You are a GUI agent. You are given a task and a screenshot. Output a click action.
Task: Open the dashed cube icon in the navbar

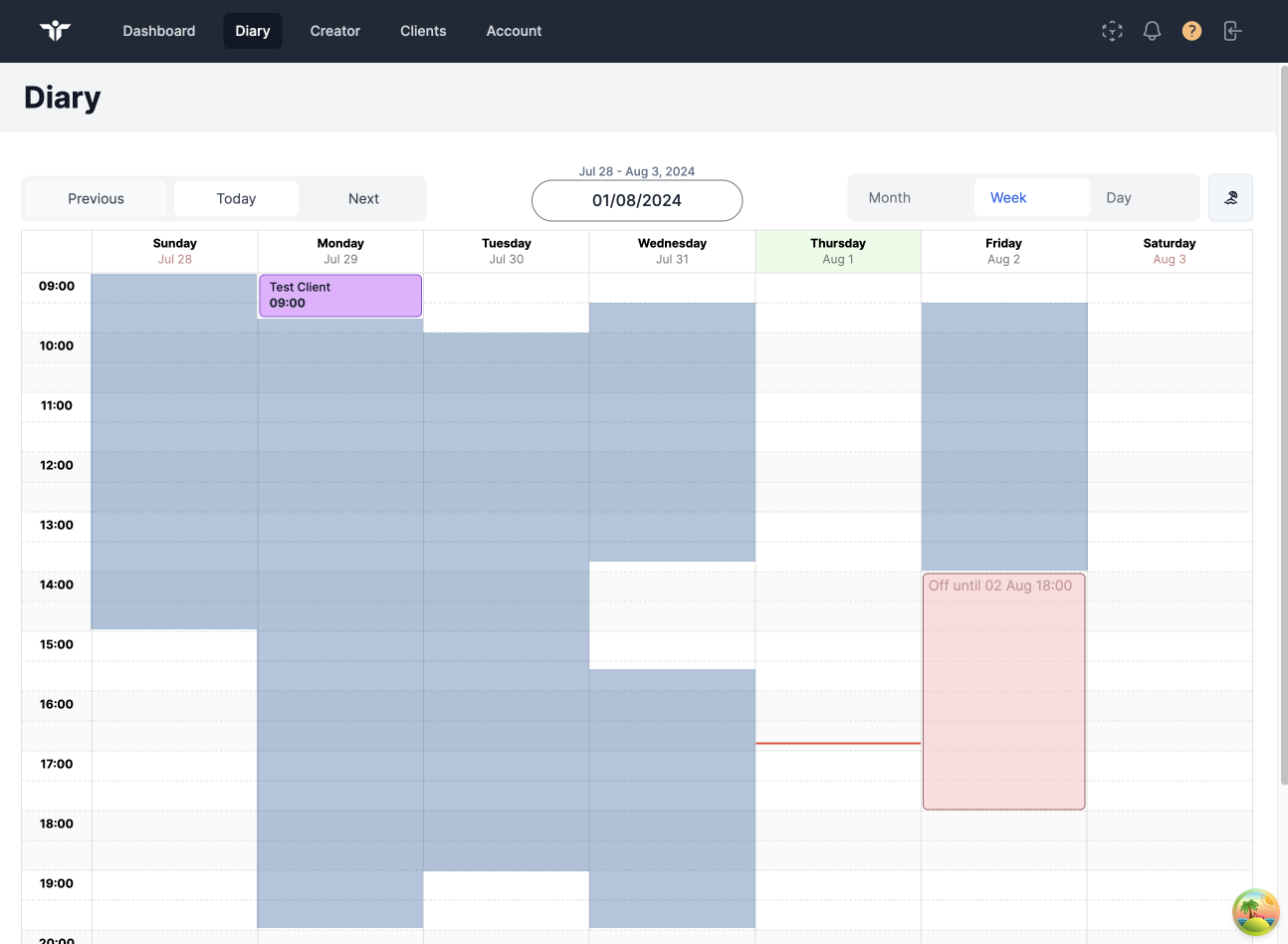[1113, 31]
